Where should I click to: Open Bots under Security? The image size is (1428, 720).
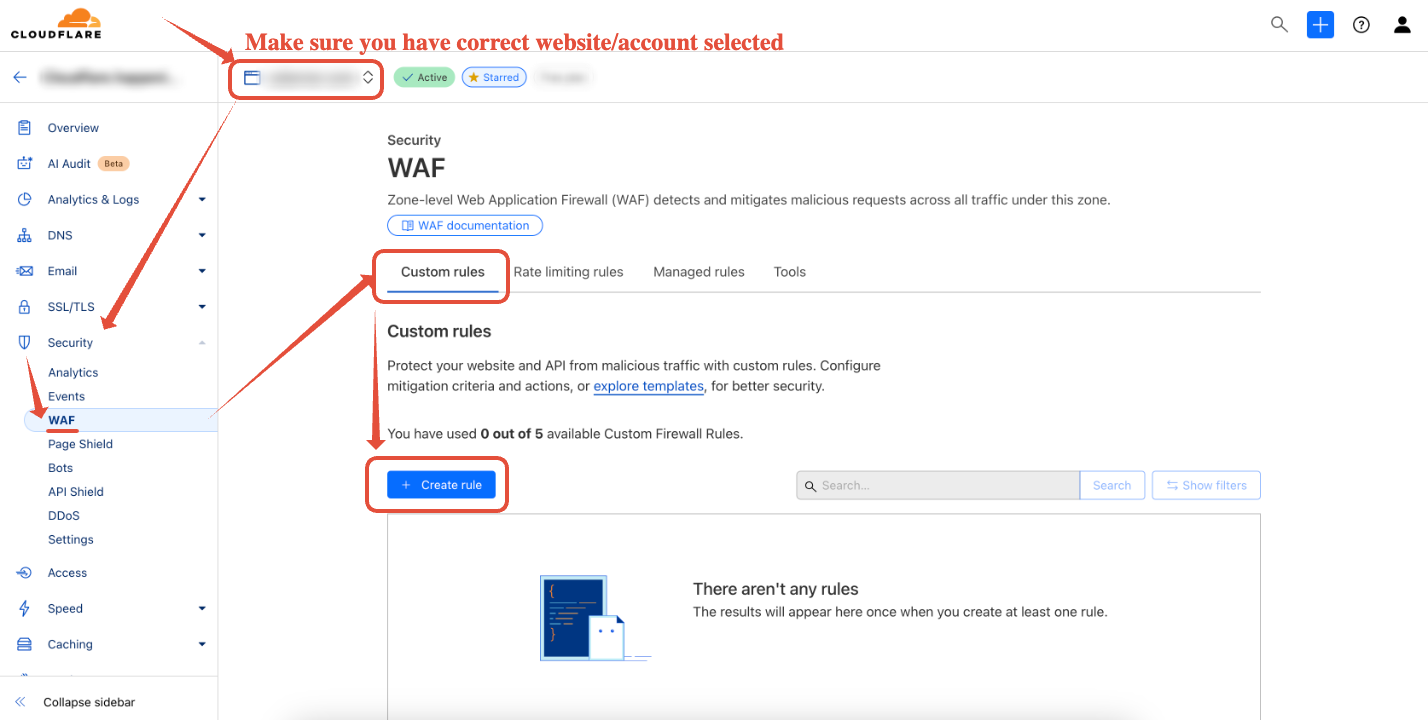click(x=60, y=468)
